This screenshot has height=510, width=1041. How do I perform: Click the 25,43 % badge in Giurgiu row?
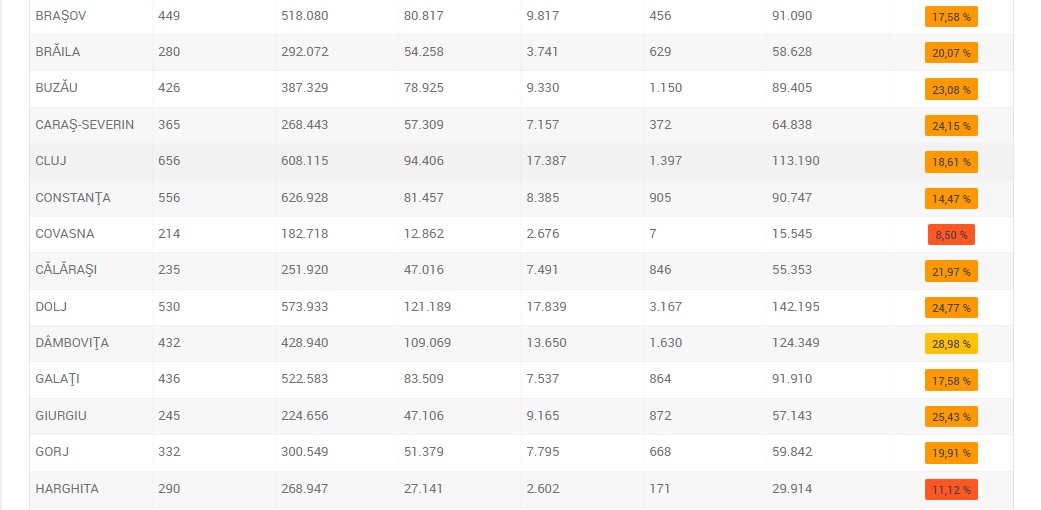coord(951,417)
